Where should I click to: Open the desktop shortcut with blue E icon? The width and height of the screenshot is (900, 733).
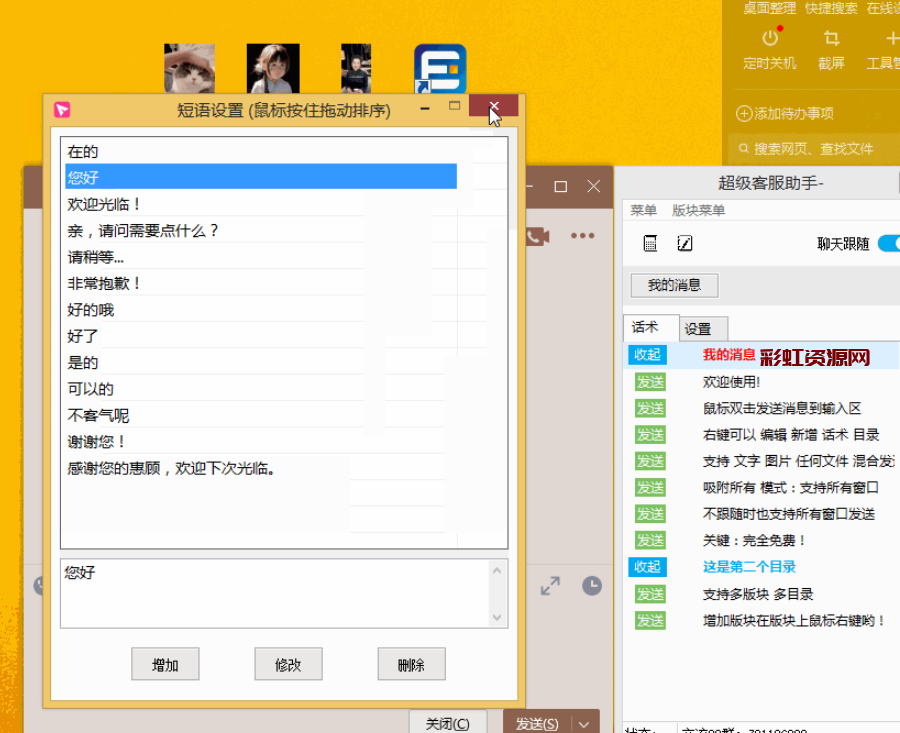click(x=440, y=70)
